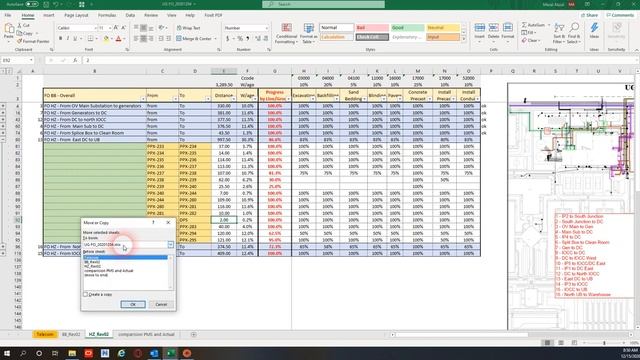Apply Bold formatting

(60, 39)
